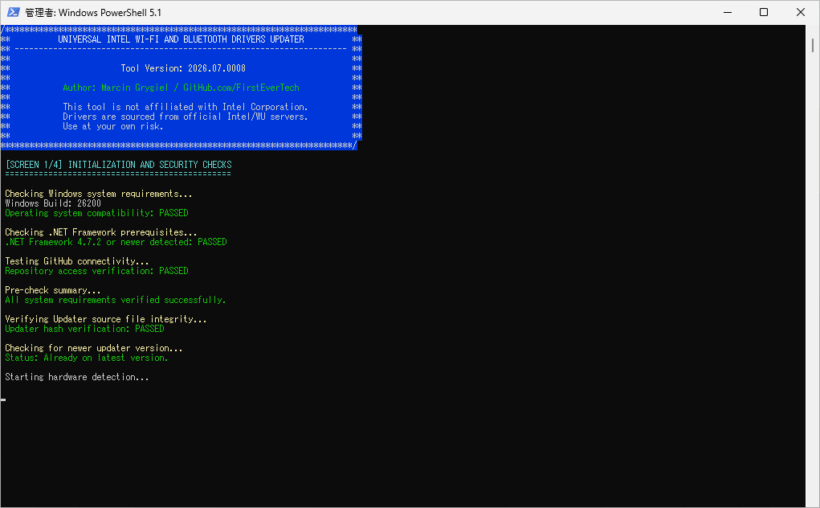Click the 'Tool Version: 2026.07.0008' line
Viewport: 820px width, 508px height.
click(183, 69)
